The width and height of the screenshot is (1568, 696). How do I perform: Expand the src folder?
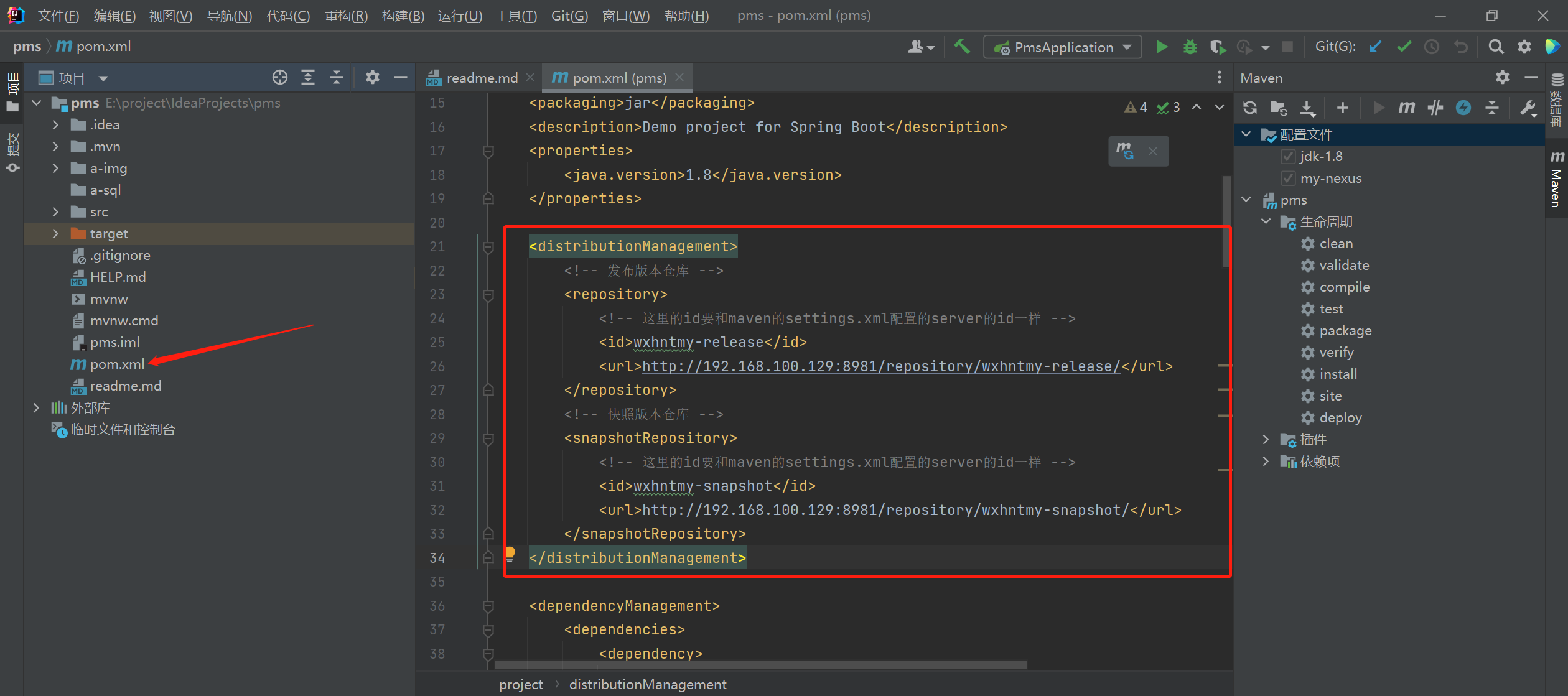(x=55, y=212)
